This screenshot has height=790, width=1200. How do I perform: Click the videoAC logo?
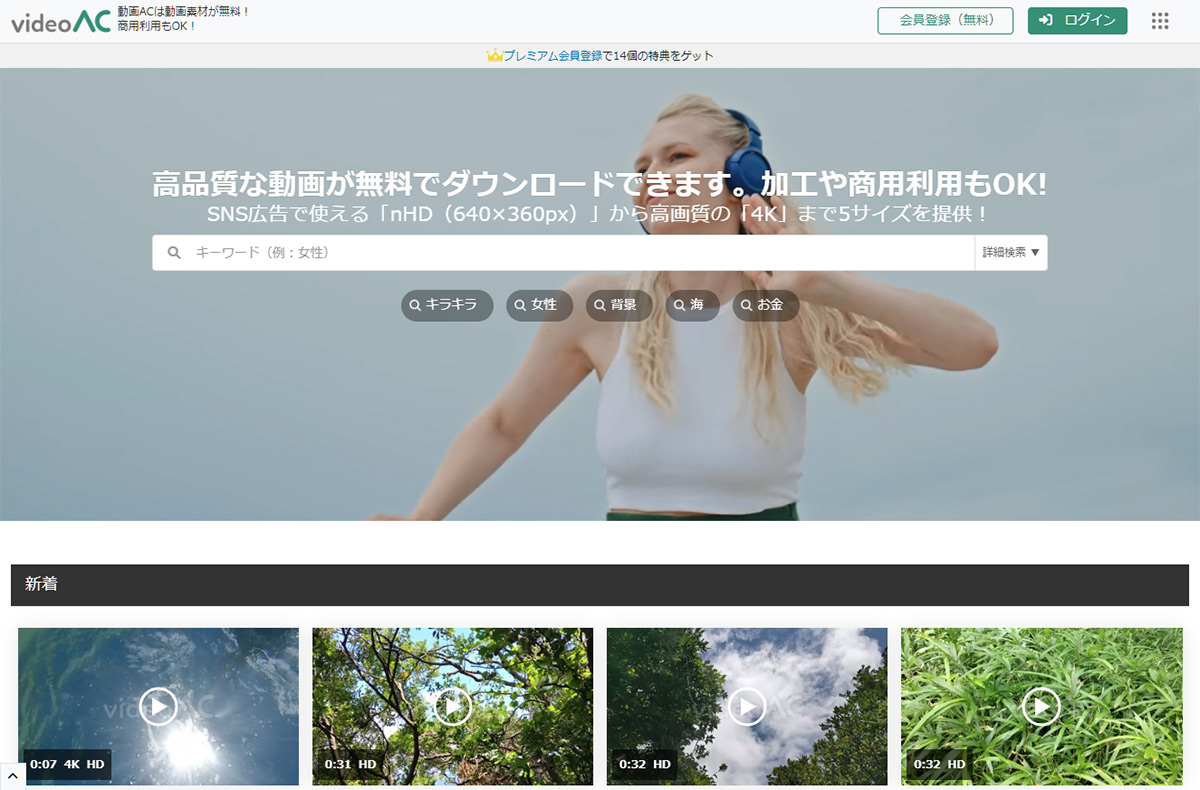[61, 19]
